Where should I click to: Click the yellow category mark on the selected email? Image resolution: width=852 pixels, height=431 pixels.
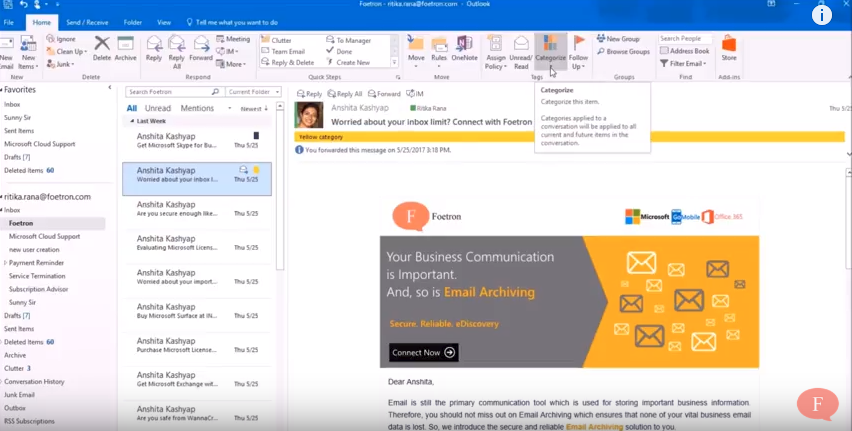click(256, 170)
